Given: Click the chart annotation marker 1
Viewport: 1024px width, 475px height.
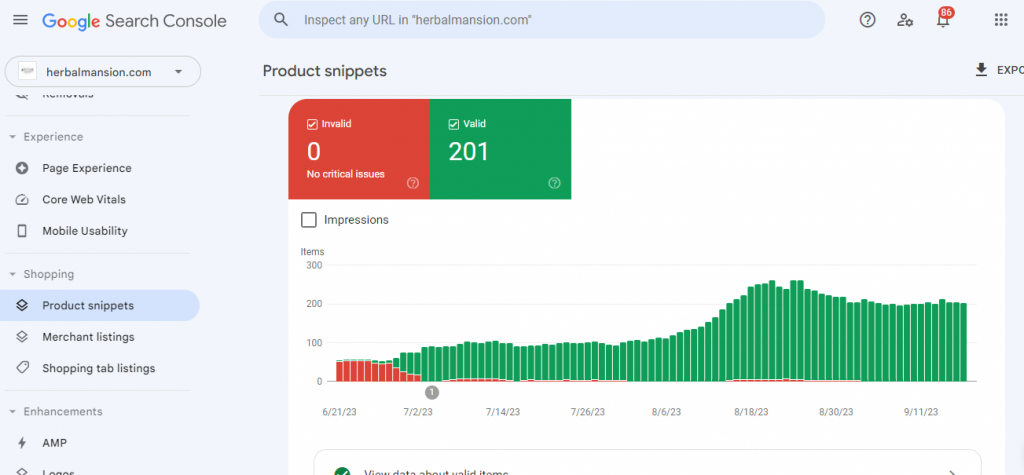Looking at the screenshot, I should point(432,392).
